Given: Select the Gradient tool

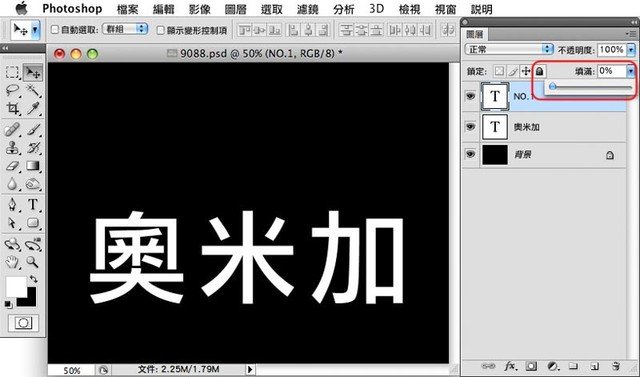Looking at the screenshot, I should click(33, 166).
